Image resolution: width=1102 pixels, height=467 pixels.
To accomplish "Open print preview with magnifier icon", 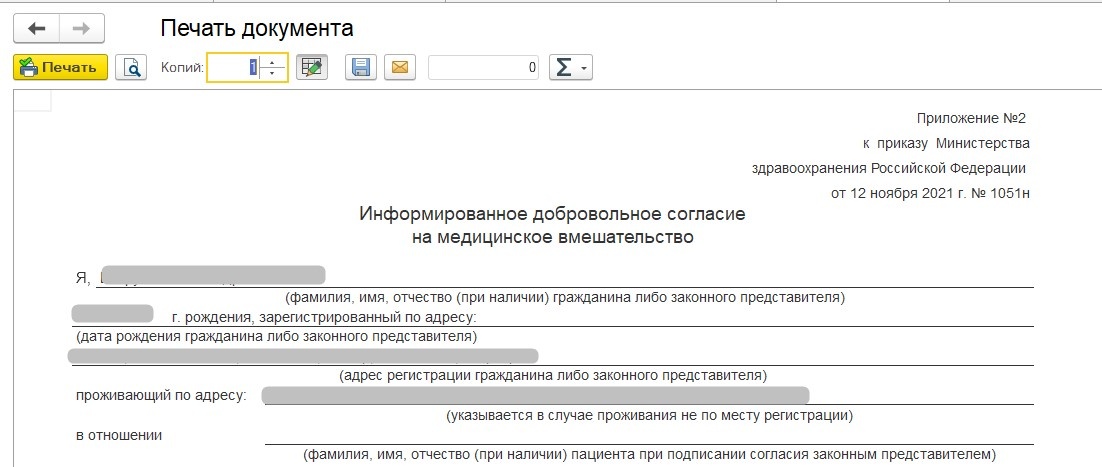I will pyautogui.click(x=130, y=67).
